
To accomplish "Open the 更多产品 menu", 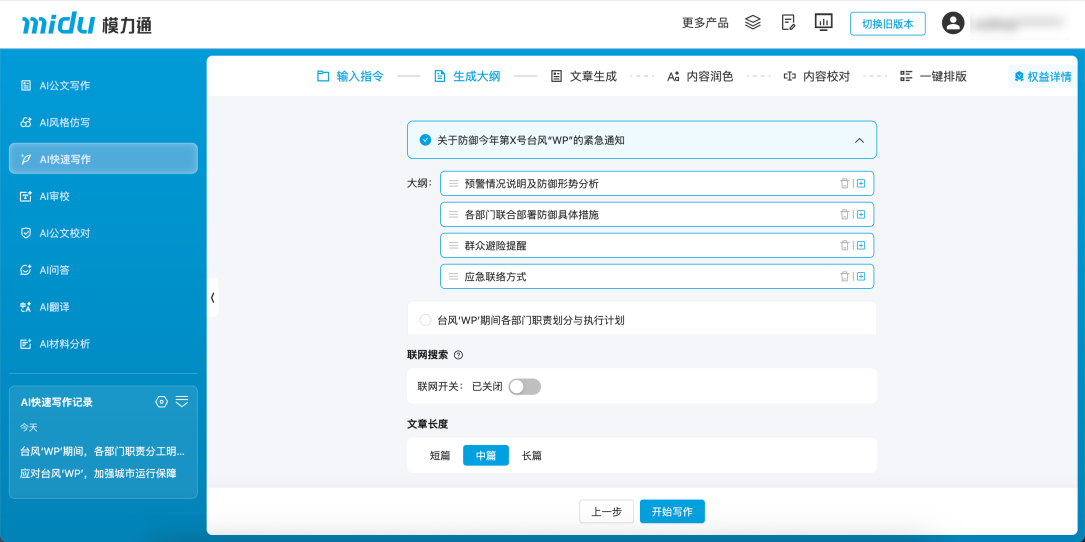I will (705, 23).
